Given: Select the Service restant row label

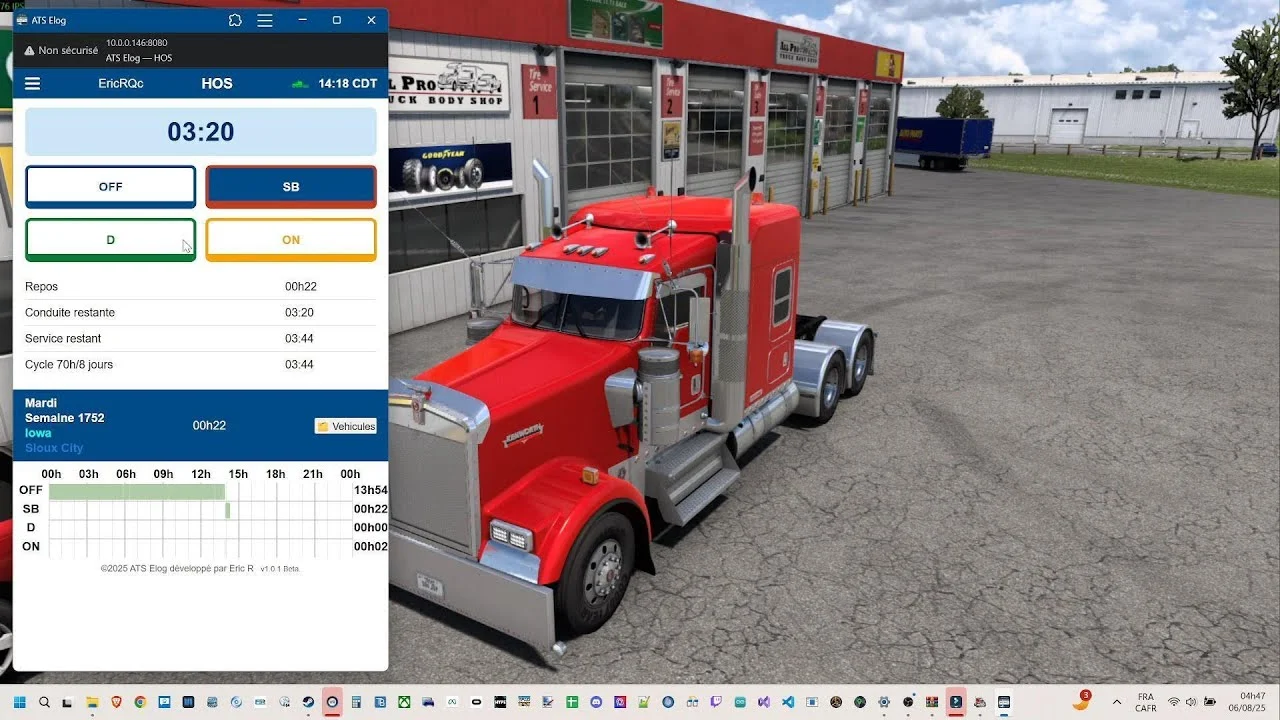Looking at the screenshot, I should [63, 339].
